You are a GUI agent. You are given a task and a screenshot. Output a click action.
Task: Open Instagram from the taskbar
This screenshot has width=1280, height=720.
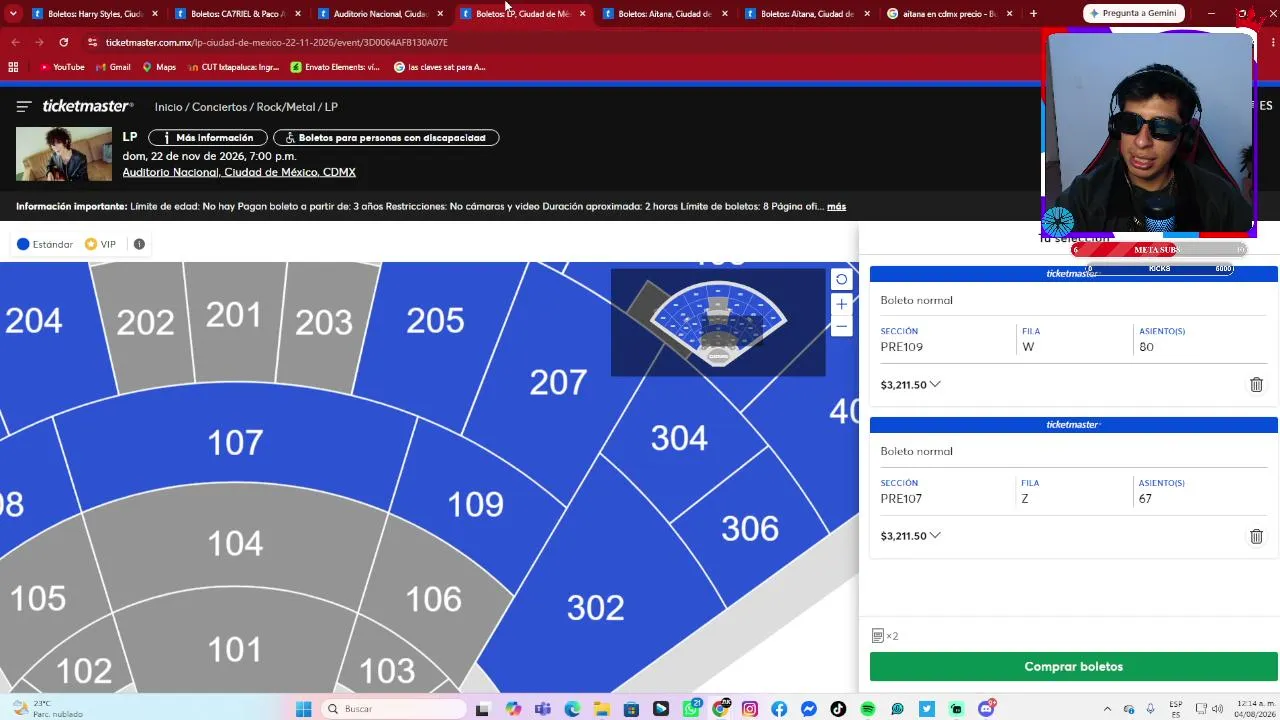pos(750,709)
